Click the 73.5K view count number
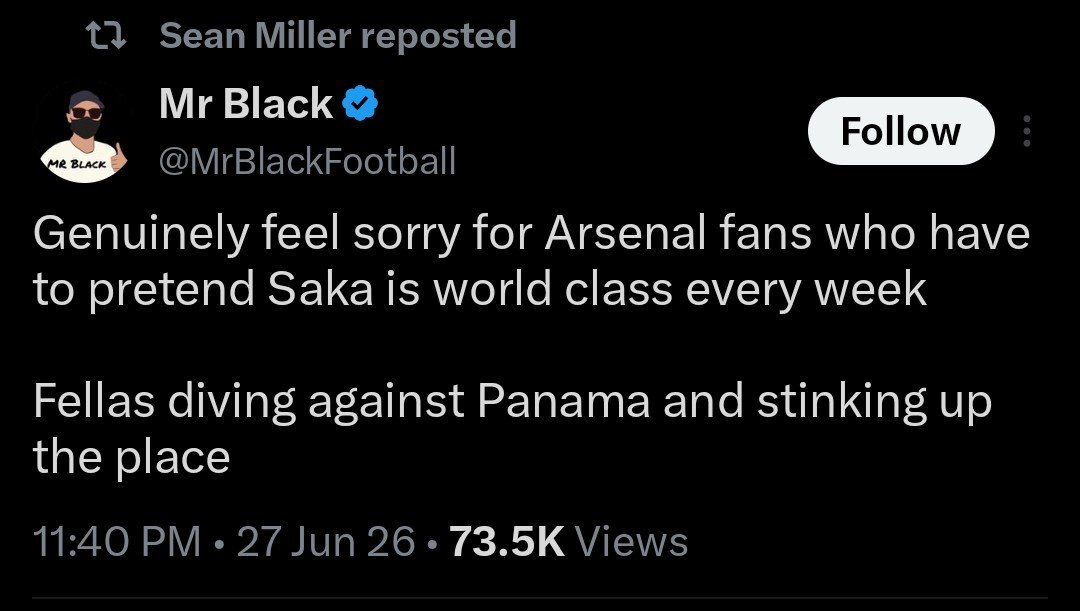 [507, 541]
